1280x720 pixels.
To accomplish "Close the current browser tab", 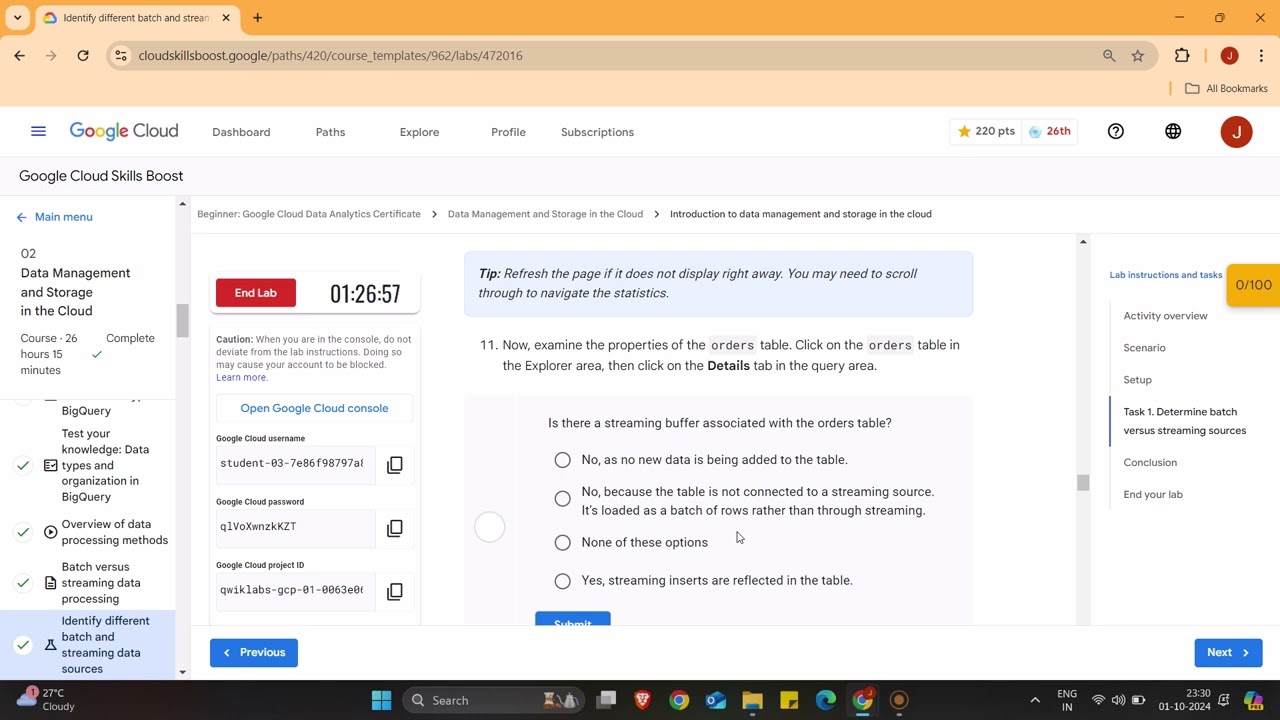I will point(226,17).
